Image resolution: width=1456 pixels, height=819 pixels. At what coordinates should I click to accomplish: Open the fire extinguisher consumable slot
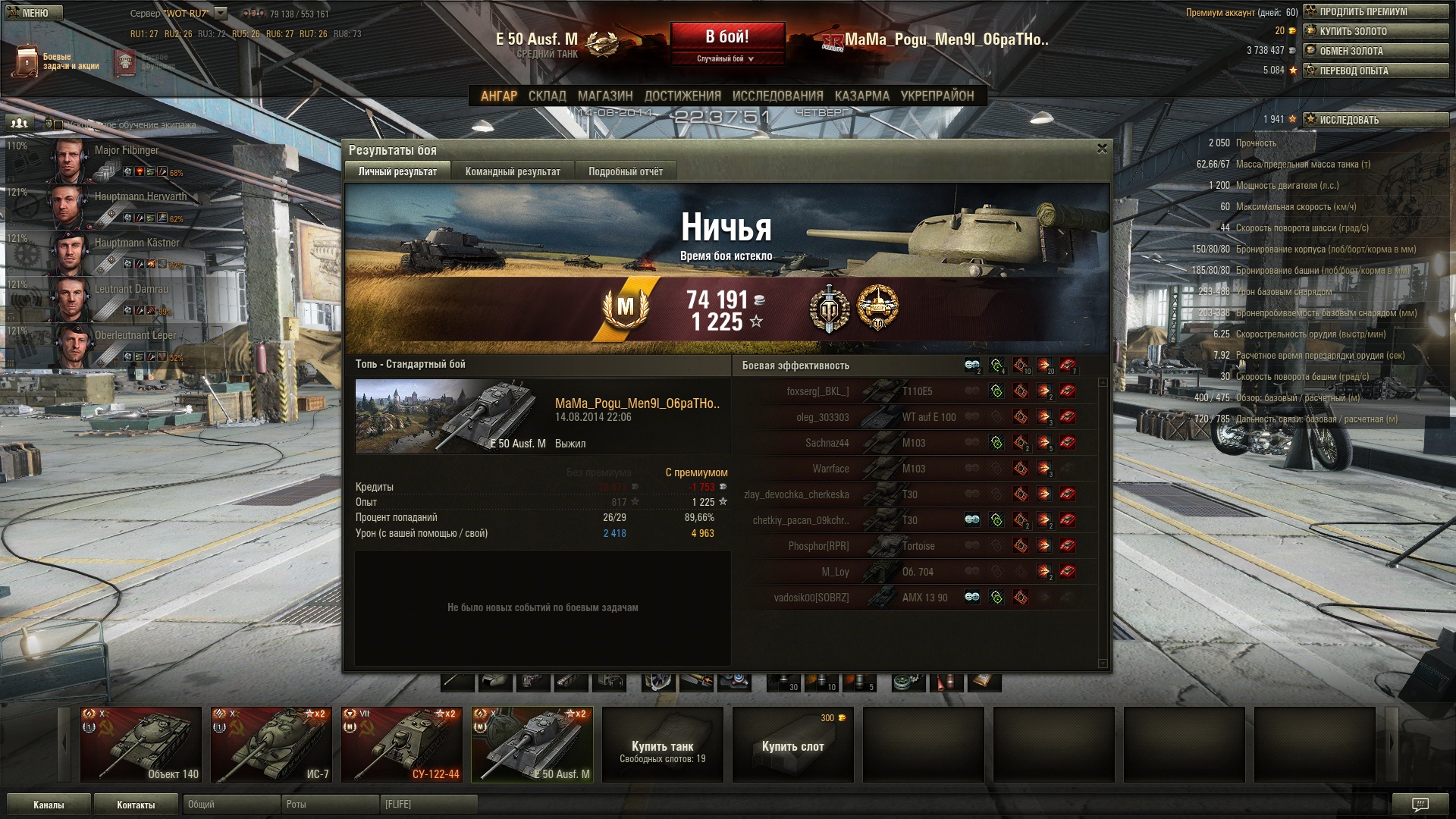946,682
